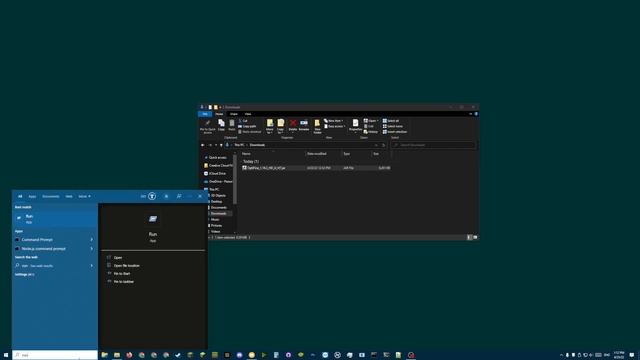The image size is (640, 360).
Task: Click the Date modified column header
Action: 323,154
